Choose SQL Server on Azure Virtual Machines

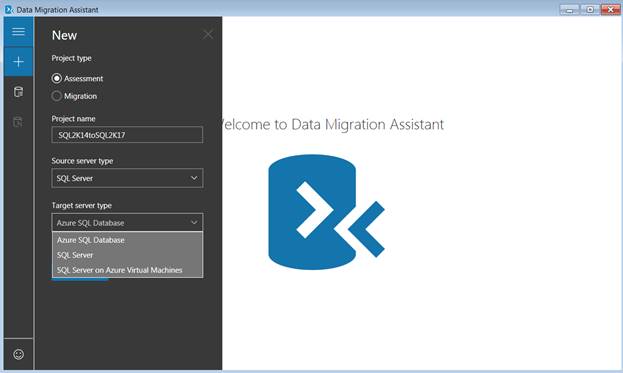pos(127,270)
